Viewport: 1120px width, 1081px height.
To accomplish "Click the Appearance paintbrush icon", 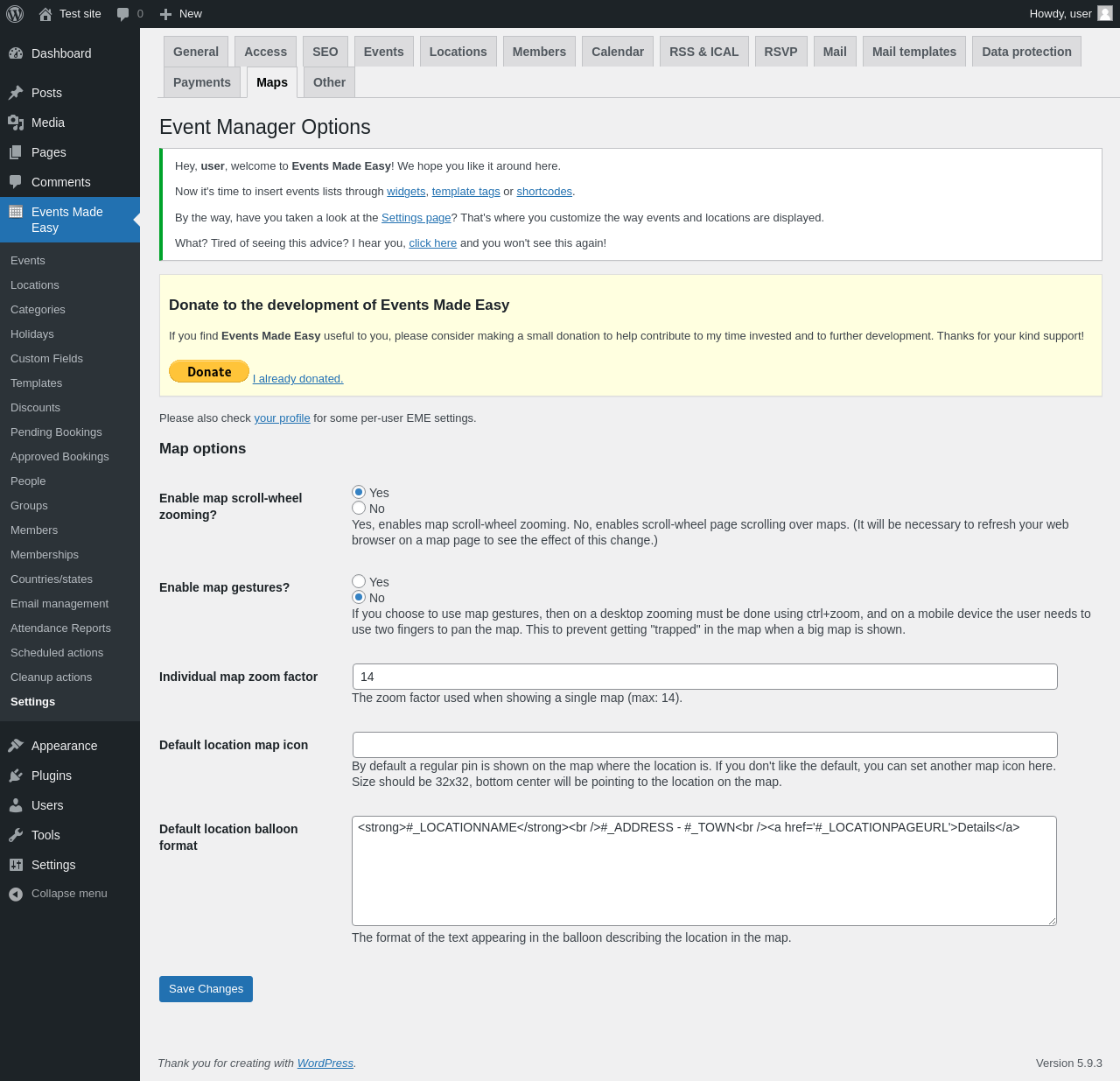I will click(x=16, y=746).
